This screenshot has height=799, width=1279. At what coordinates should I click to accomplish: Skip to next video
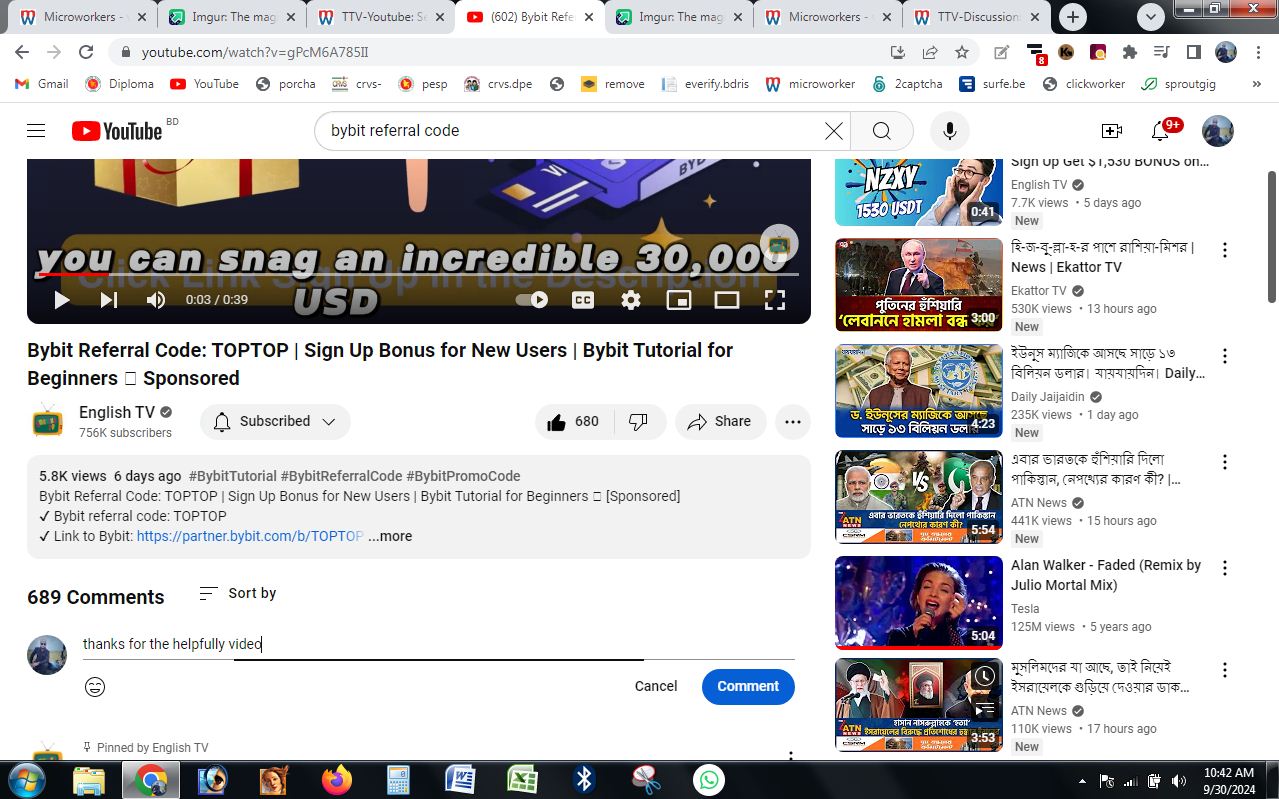click(x=109, y=299)
